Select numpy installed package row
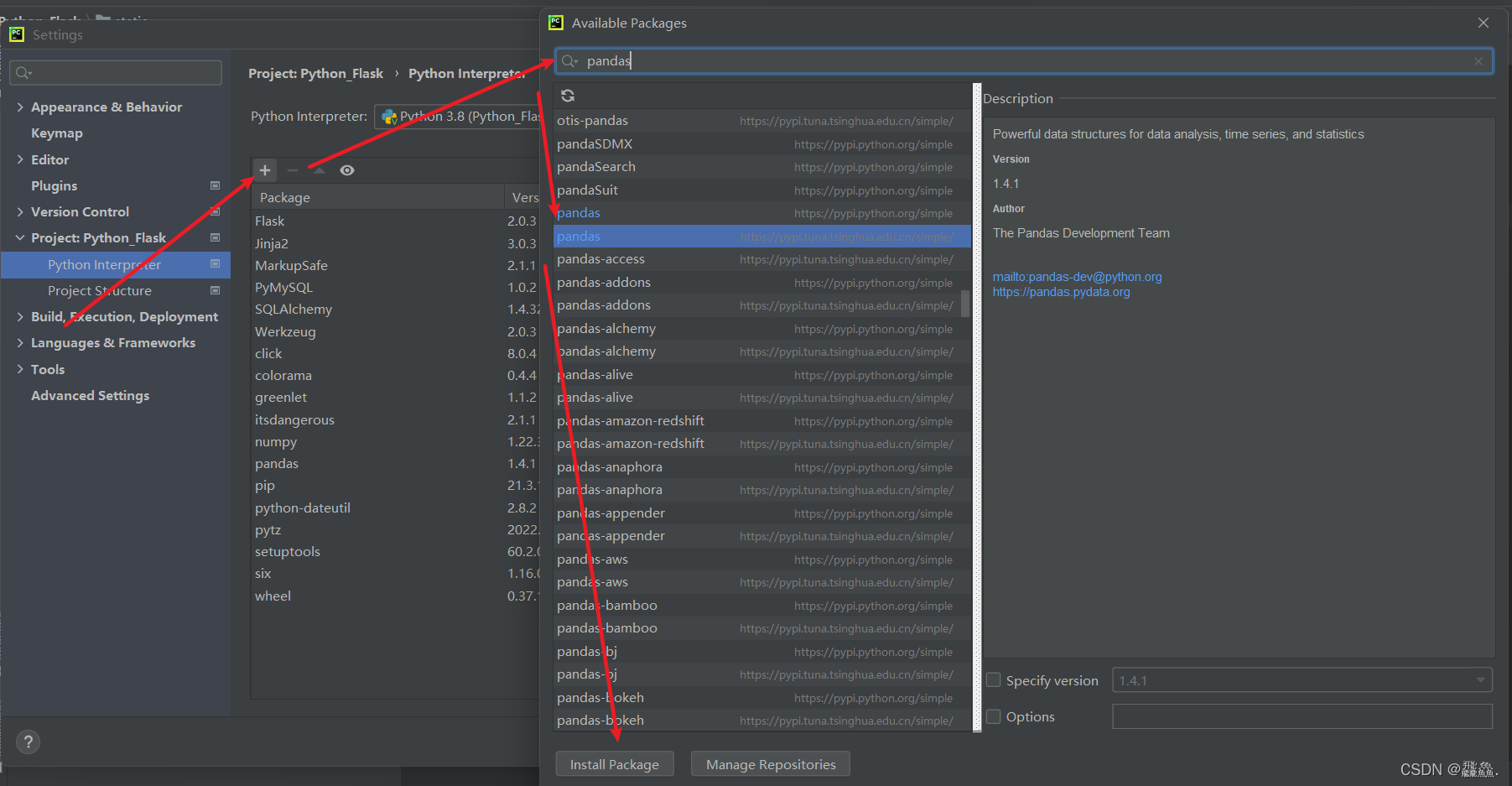 pyautogui.click(x=396, y=441)
